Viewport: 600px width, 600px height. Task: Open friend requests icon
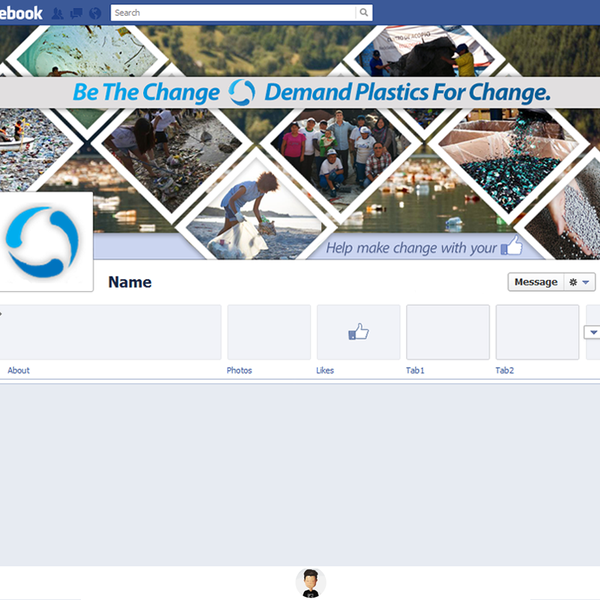[x=58, y=13]
